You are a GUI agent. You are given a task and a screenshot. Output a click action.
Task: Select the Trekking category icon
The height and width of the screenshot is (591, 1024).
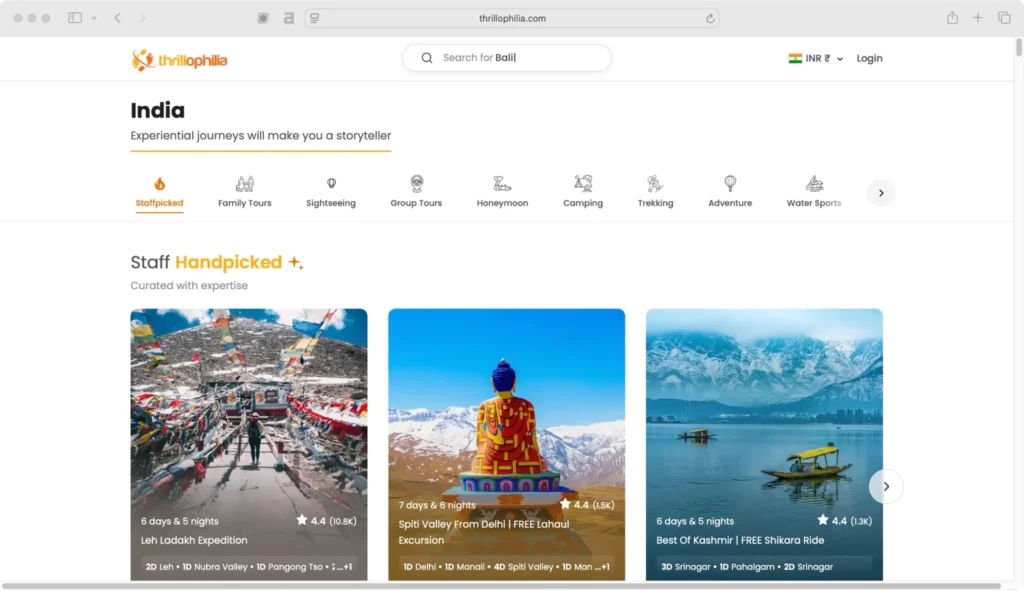tap(655, 185)
